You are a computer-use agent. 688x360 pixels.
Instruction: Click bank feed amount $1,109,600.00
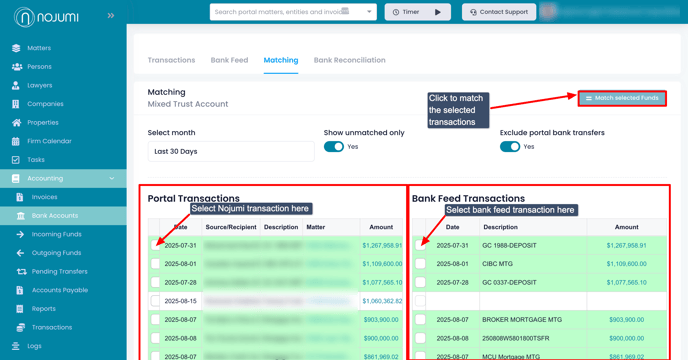(626, 264)
